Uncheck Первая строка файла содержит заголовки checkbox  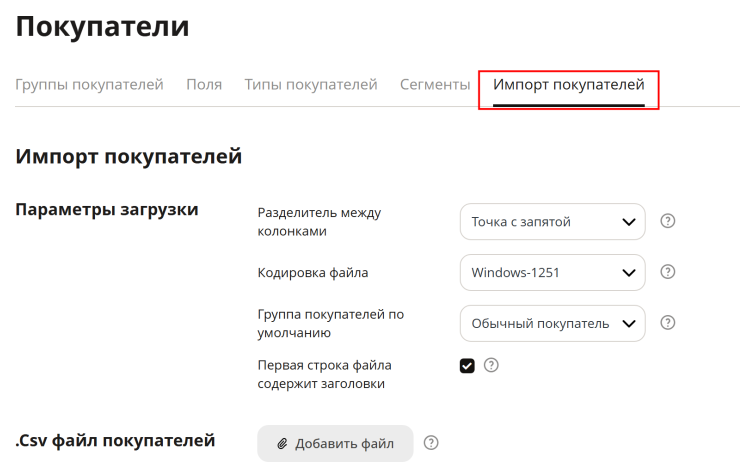[467, 366]
